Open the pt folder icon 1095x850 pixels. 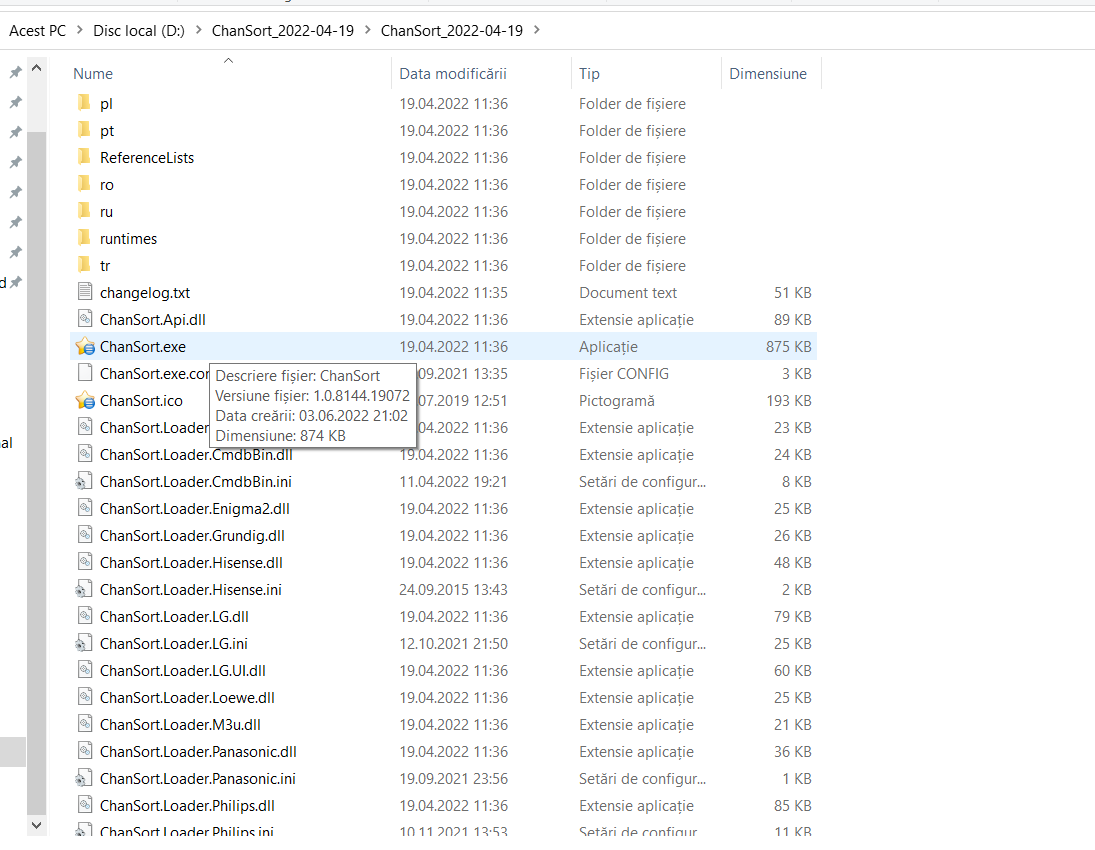coord(84,131)
